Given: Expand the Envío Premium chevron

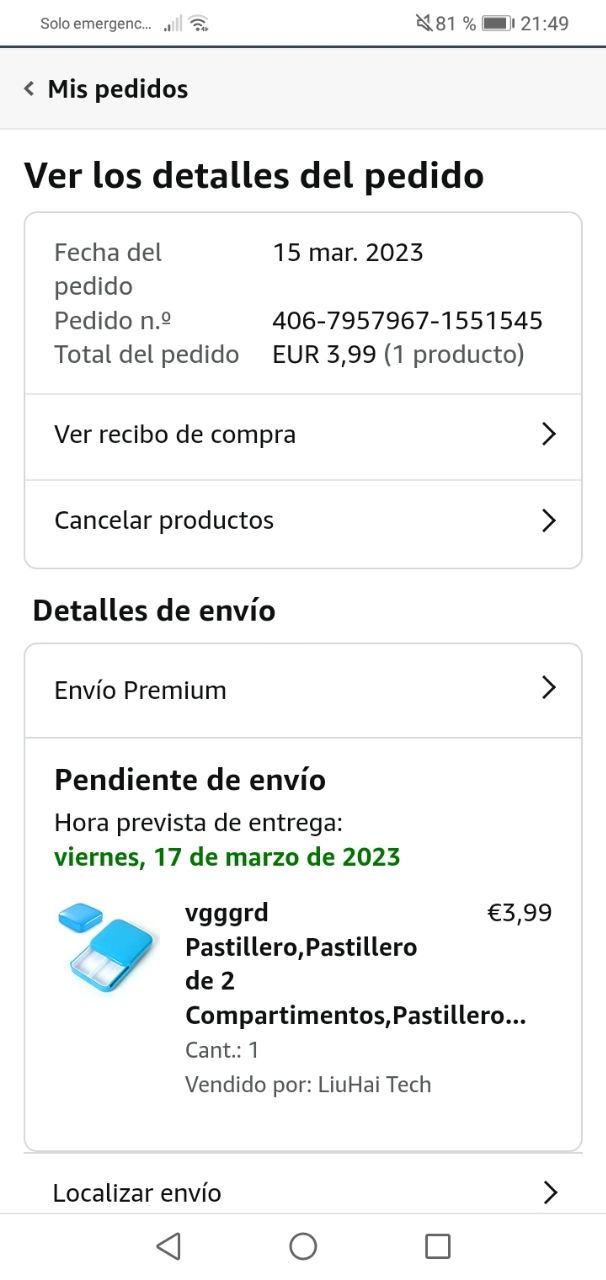Looking at the screenshot, I should tap(548, 688).
